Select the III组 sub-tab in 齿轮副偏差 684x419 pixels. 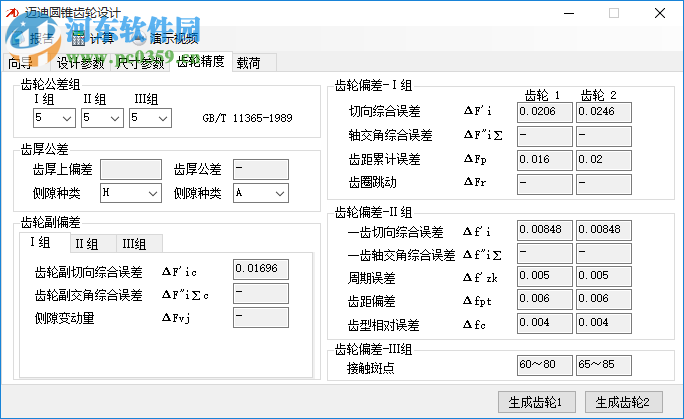click(140, 244)
